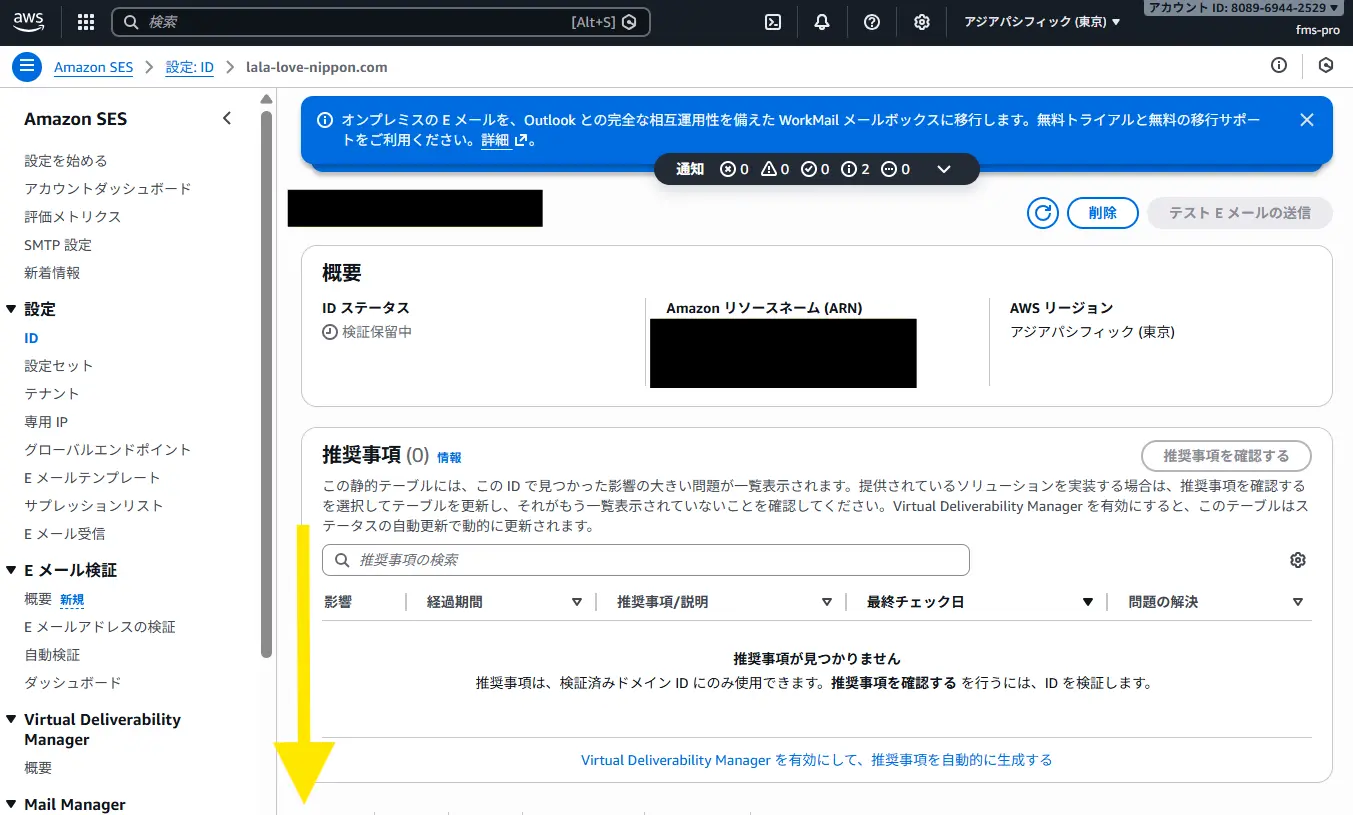1353x815 pixels.
Task: Dismiss the WorkMail blue banner
Action: point(1306,120)
